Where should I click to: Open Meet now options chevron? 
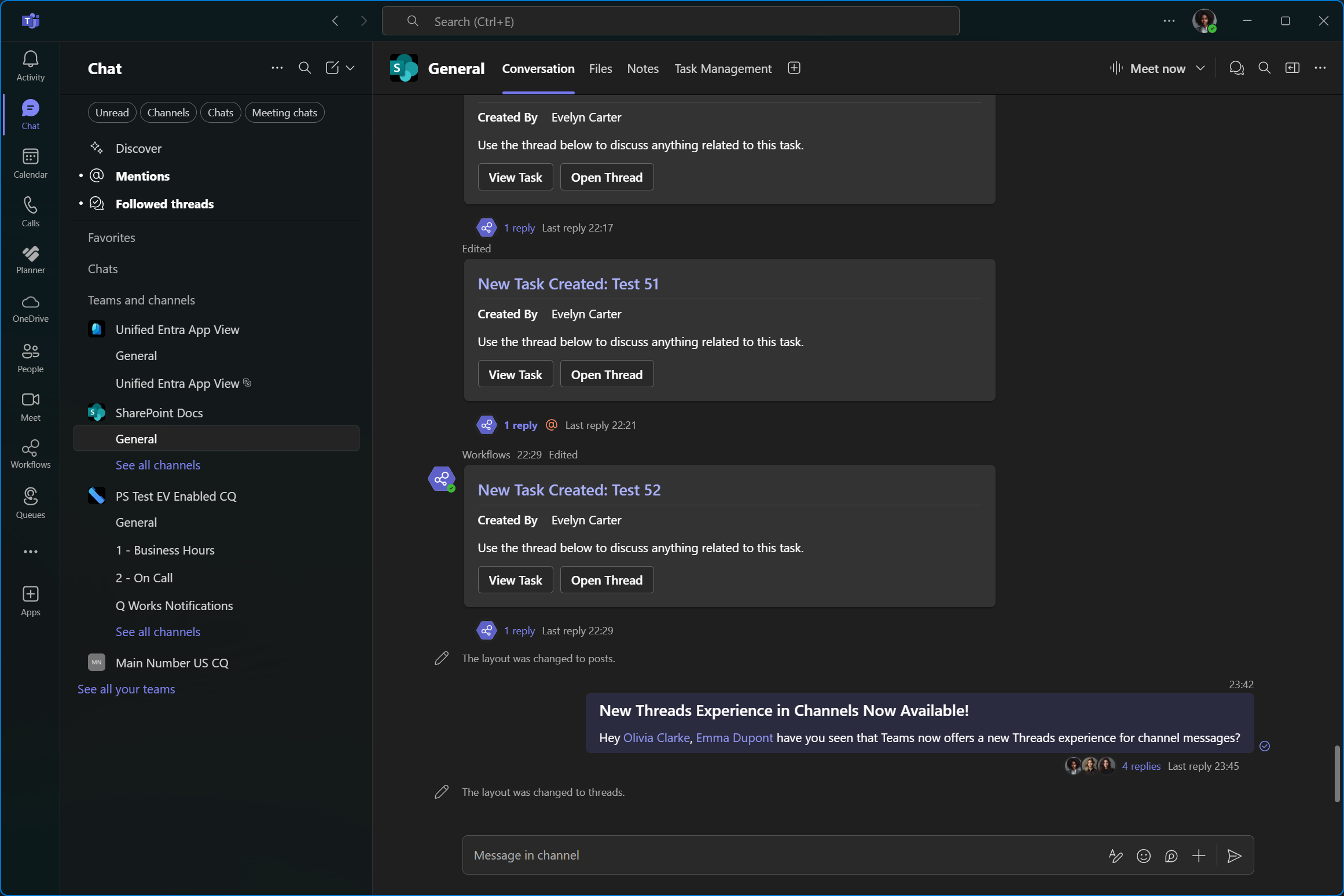coord(1200,68)
